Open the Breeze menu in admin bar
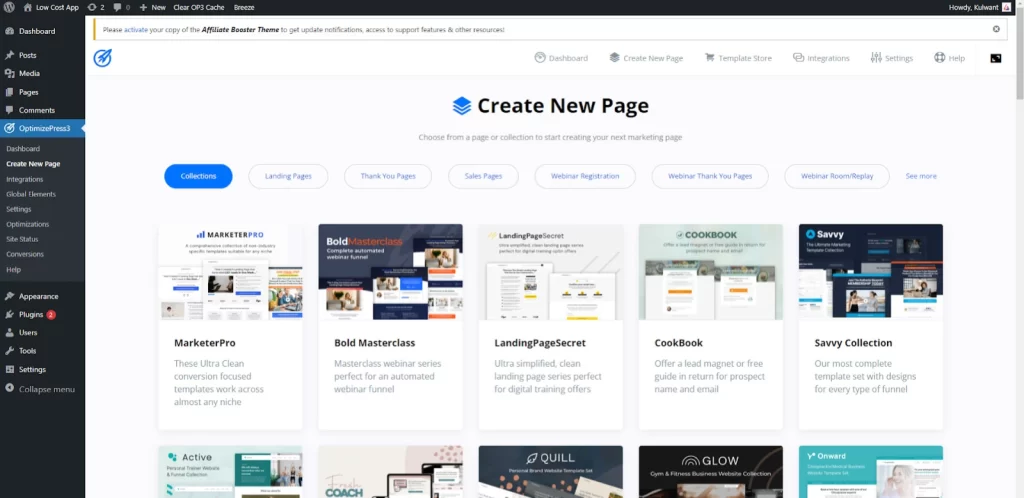Screen dimensions: 1024x498 [244, 7]
